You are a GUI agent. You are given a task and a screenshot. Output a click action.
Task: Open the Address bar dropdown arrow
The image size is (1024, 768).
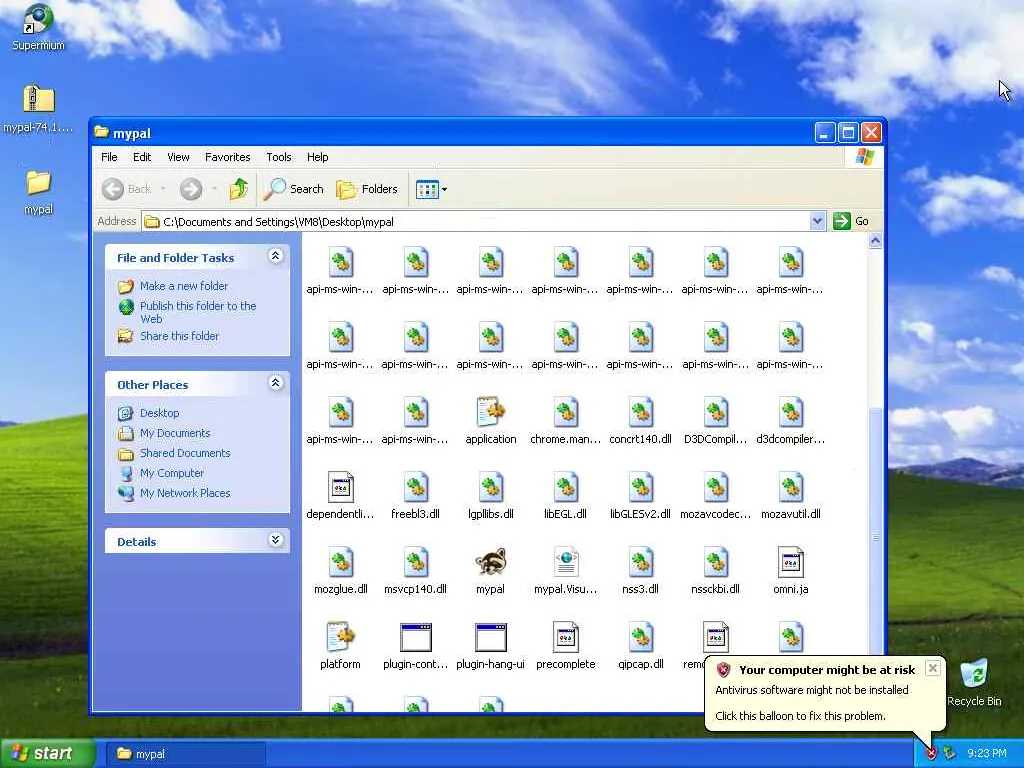[x=817, y=221]
